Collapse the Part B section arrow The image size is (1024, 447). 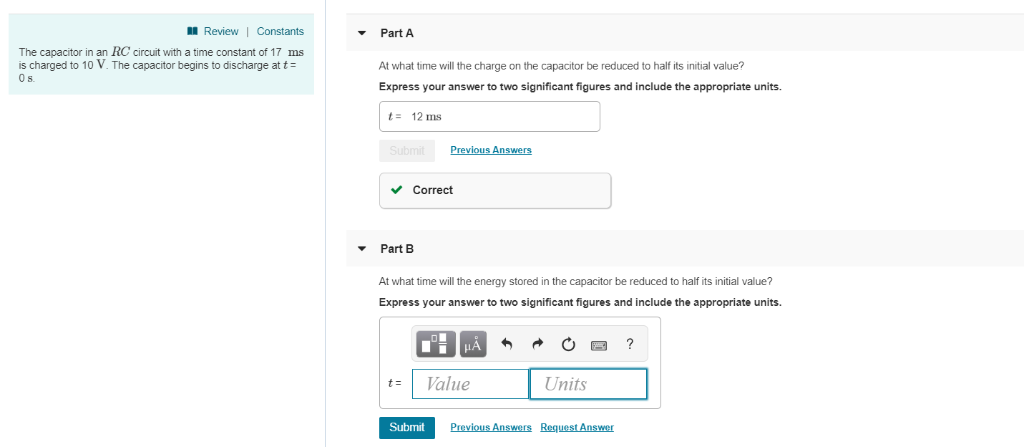[x=362, y=249]
